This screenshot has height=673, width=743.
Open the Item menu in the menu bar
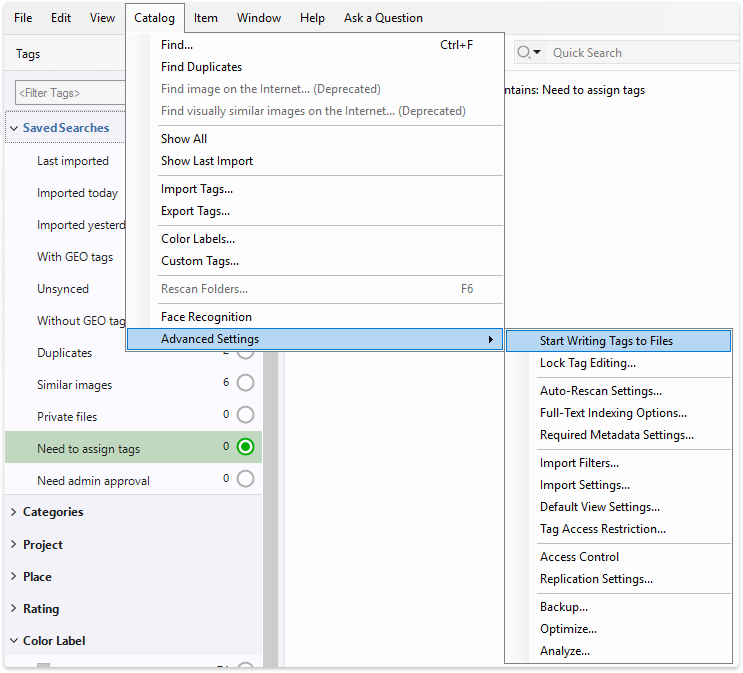(x=206, y=18)
